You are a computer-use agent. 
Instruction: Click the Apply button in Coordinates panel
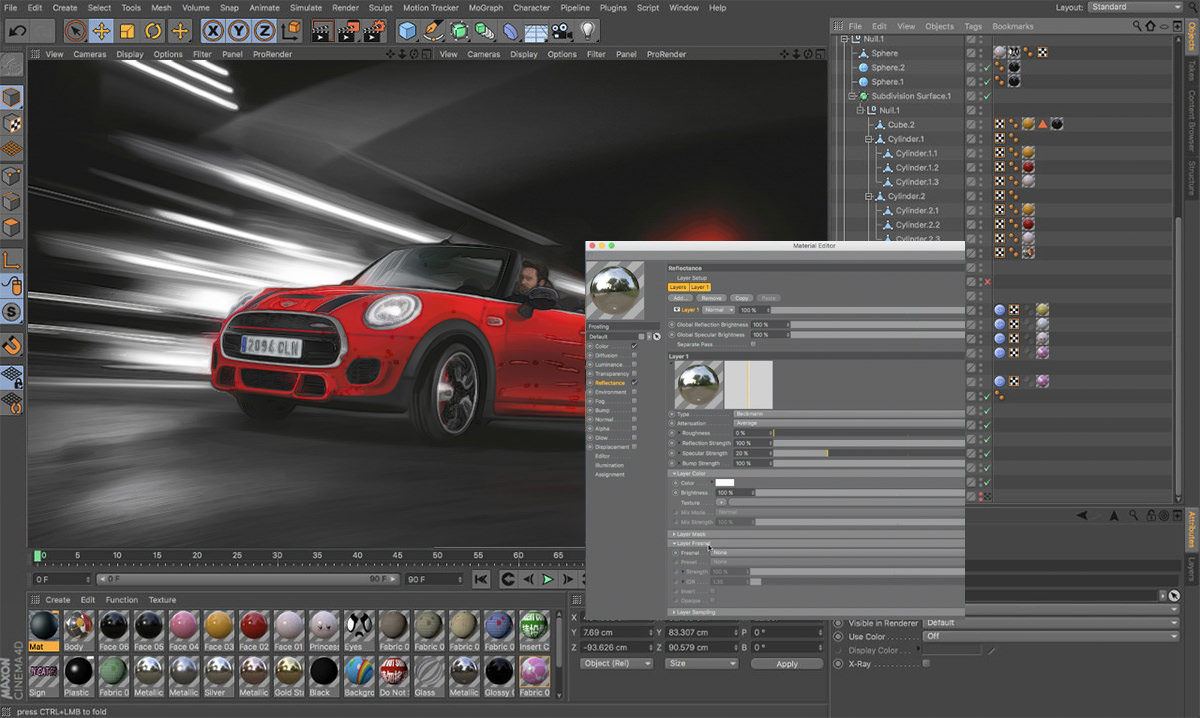pyautogui.click(x=787, y=664)
